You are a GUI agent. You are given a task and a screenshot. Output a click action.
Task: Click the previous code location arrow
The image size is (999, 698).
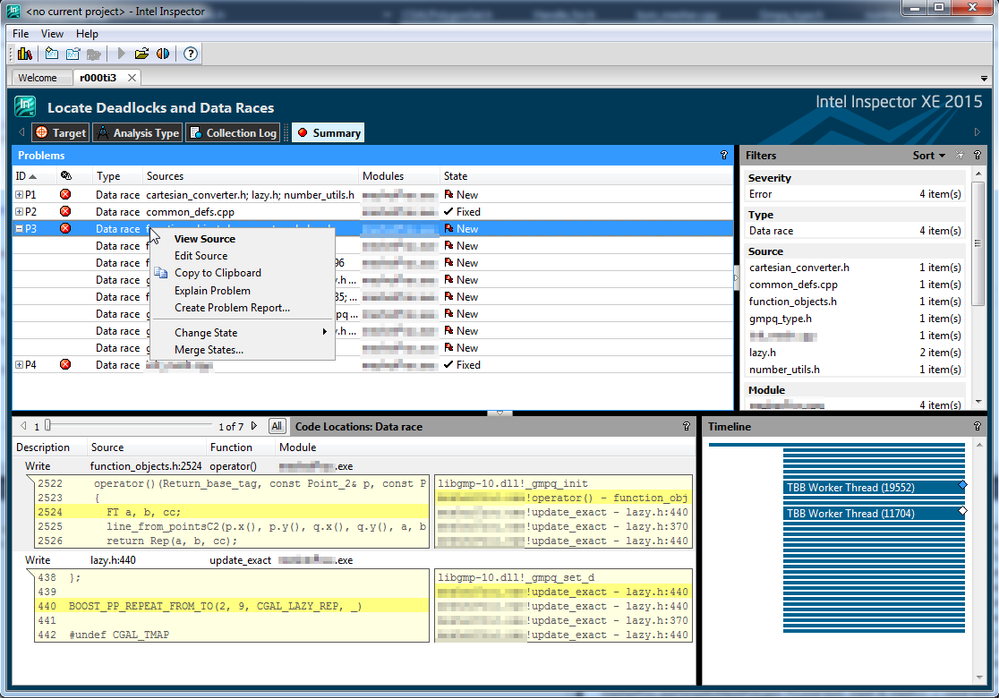click(x=24, y=426)
